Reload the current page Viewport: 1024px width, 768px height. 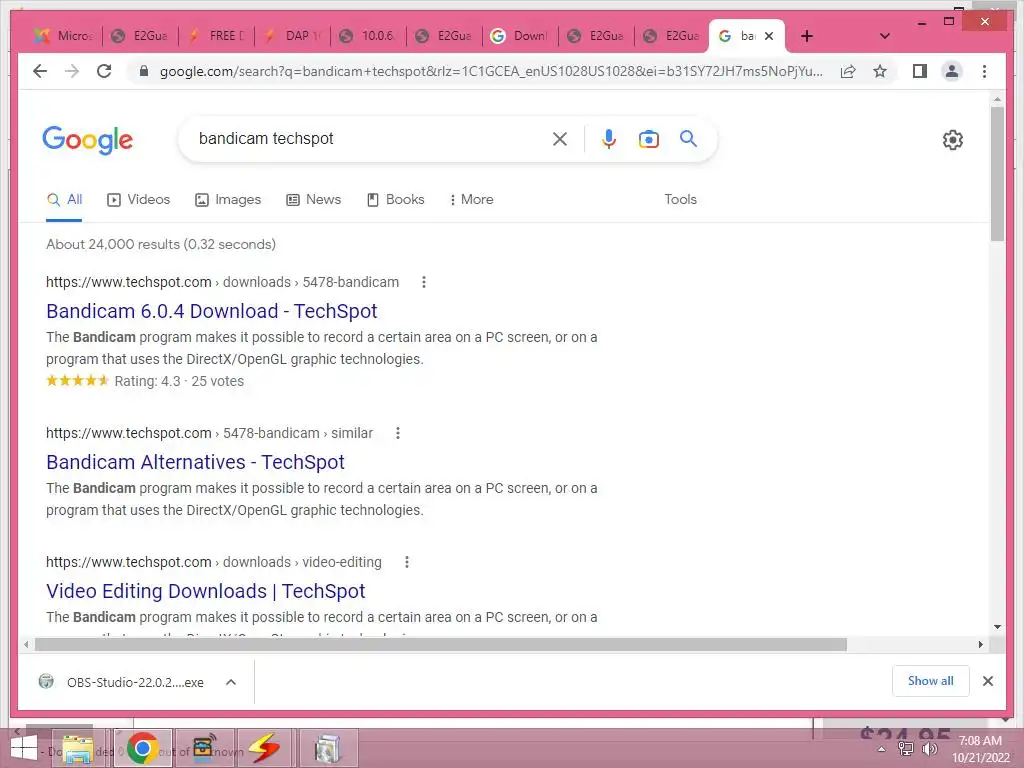[x=104, y=71]
